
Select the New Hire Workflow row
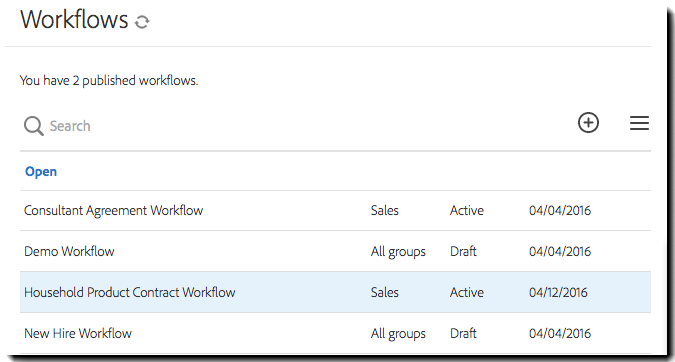335,333
